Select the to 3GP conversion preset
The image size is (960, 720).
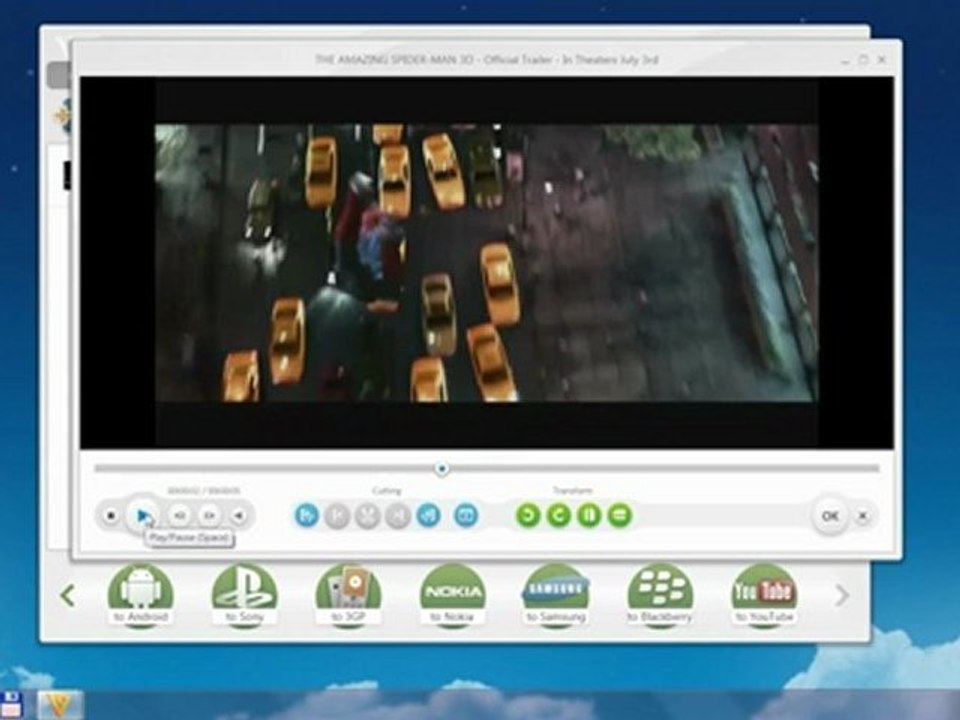point(348,595)
